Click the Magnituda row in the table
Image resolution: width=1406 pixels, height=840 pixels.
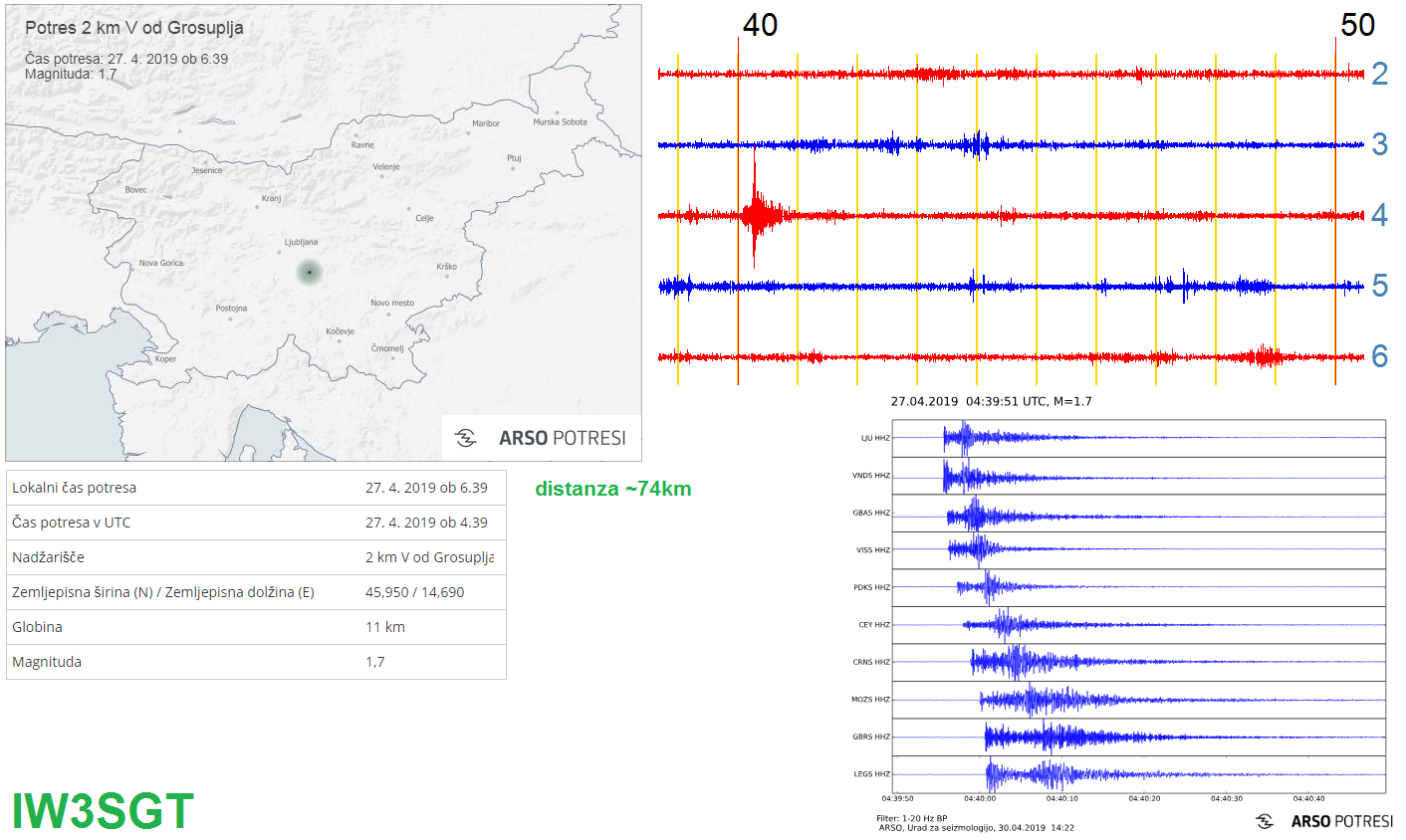click(x=256, y=662)
